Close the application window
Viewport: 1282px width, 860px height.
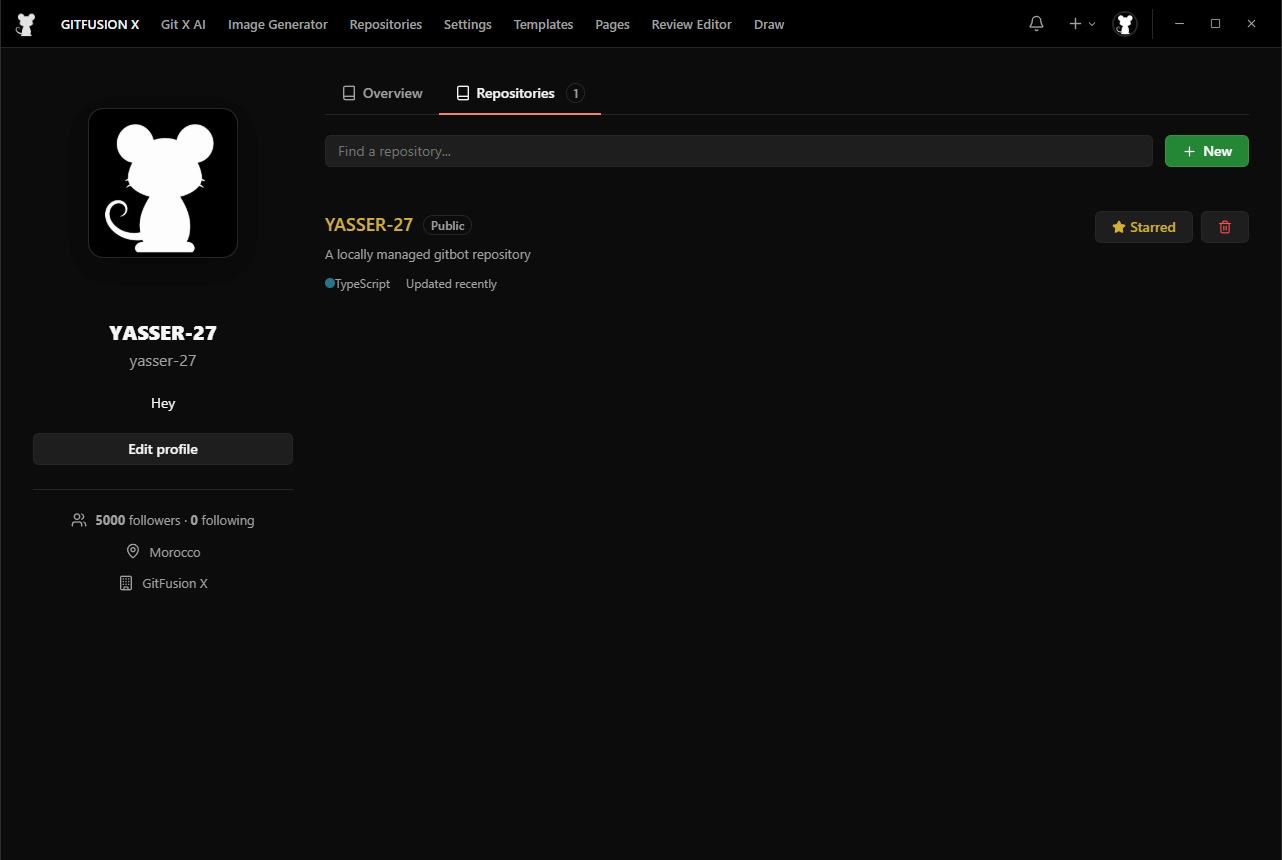[x=1251, y=23]
